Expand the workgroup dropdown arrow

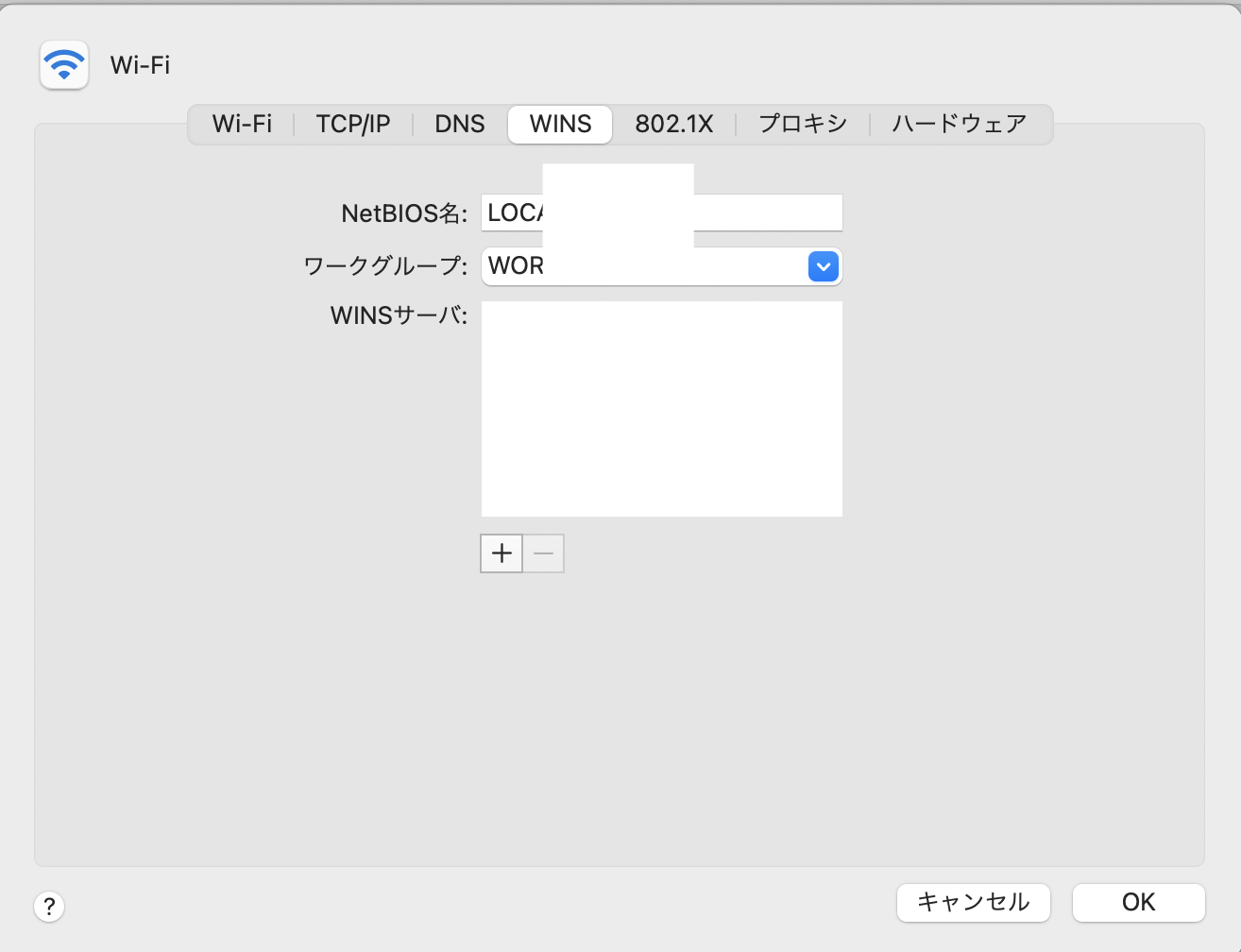tap(824, 266)
